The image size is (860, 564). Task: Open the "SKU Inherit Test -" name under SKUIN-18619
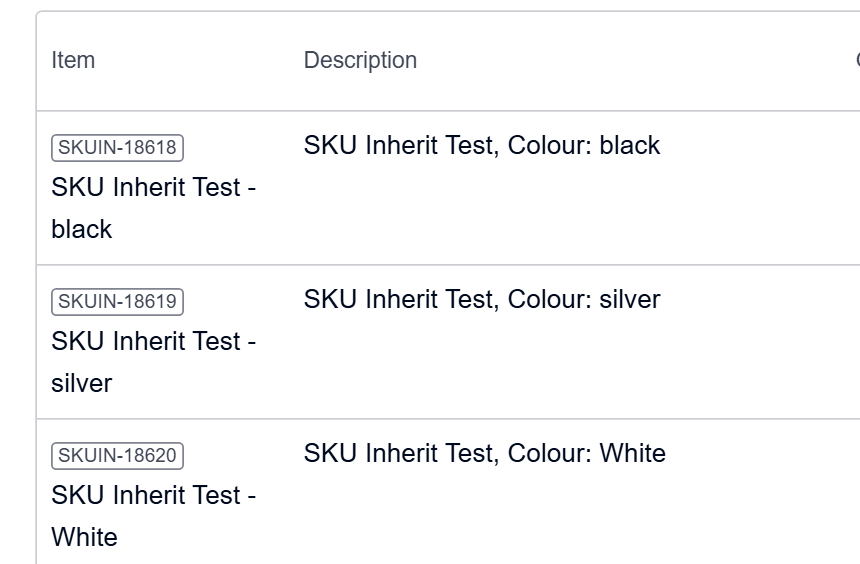[153, 342]
